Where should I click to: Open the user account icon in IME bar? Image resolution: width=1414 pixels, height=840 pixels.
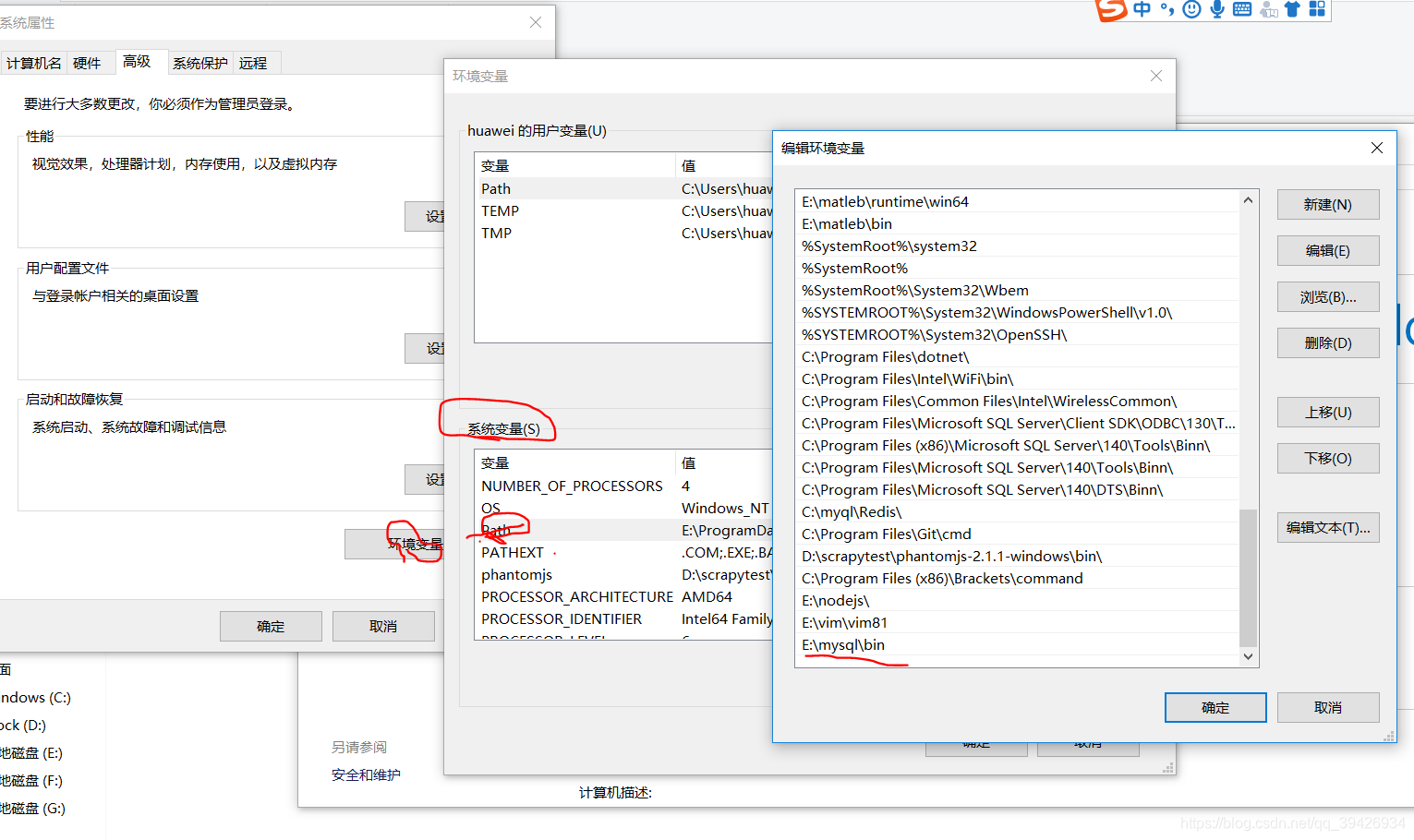(x=1269, y=9)
